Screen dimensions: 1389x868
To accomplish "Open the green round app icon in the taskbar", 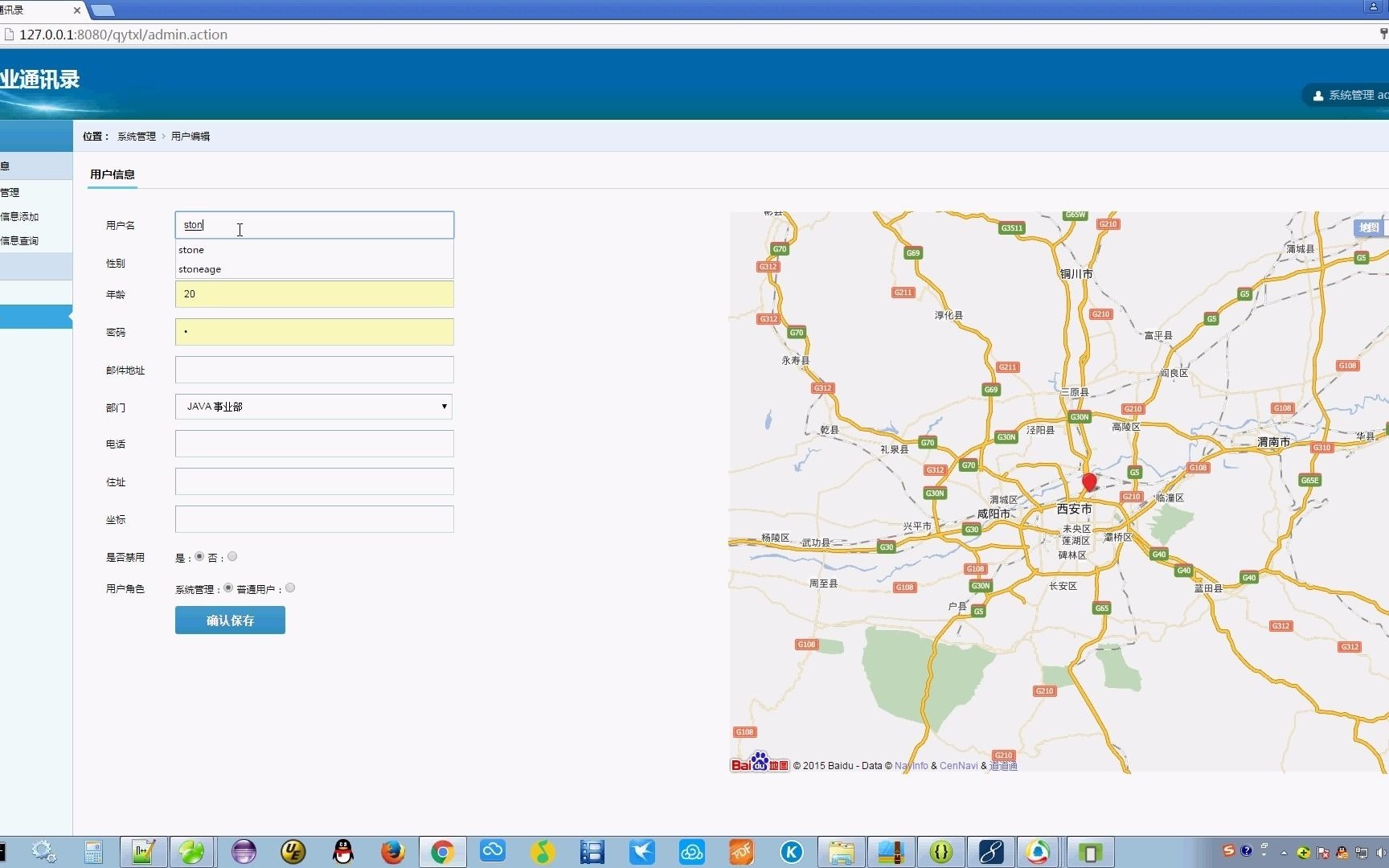I will coord(191,852).
